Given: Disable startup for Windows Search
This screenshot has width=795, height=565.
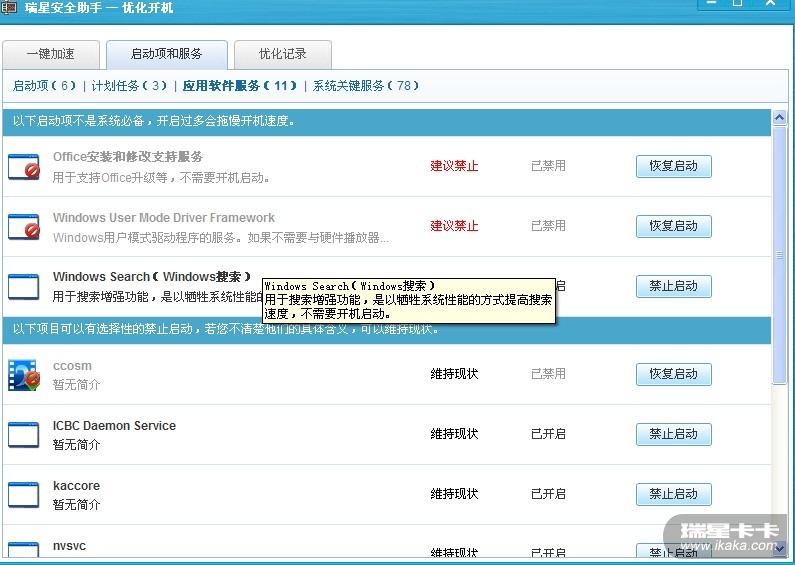Looking at the screenshot, I should [673, 286].
